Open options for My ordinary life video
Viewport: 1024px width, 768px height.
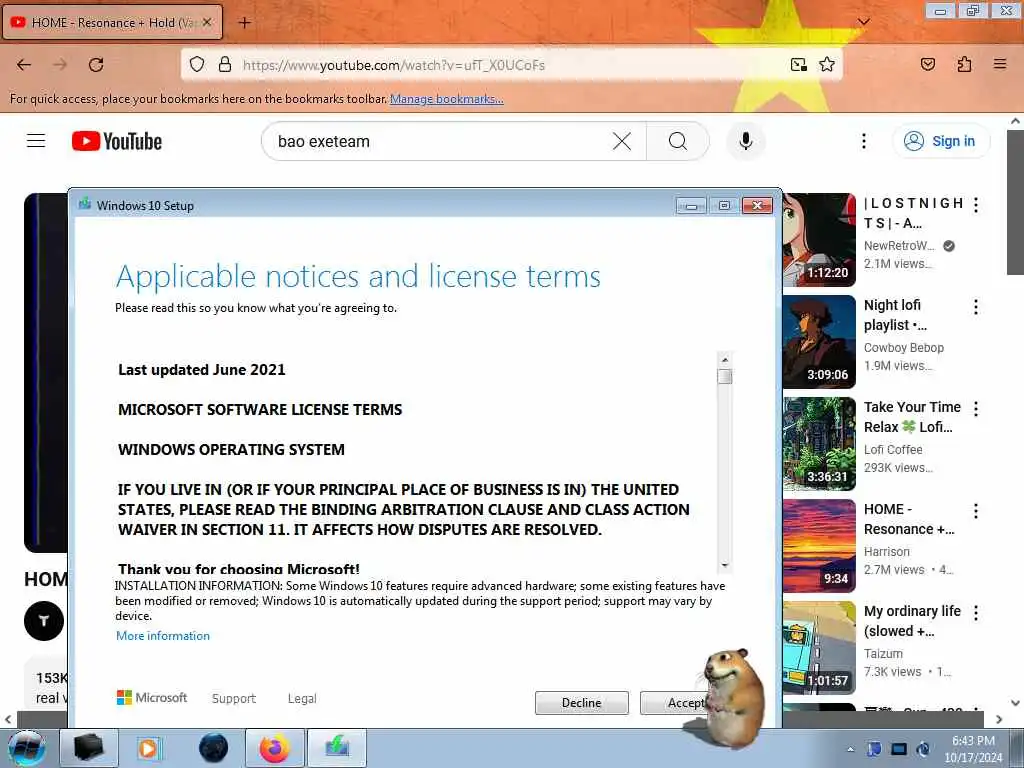coord(976,613)
